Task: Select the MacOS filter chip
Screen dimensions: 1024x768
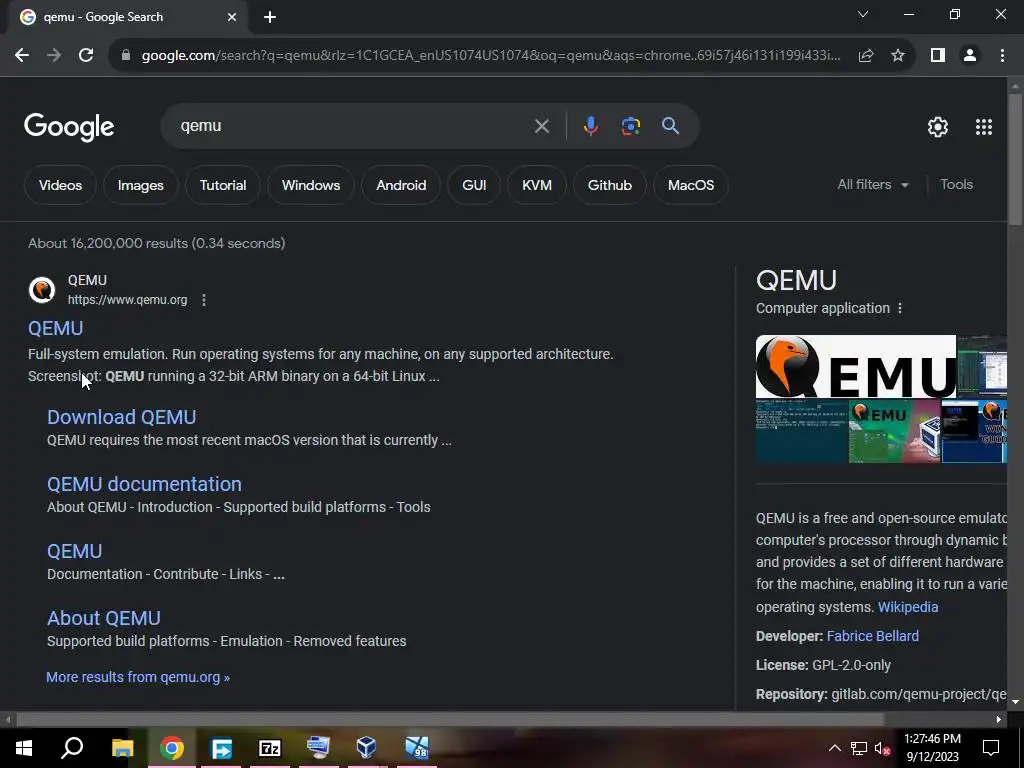Action: tap(691, 185)
